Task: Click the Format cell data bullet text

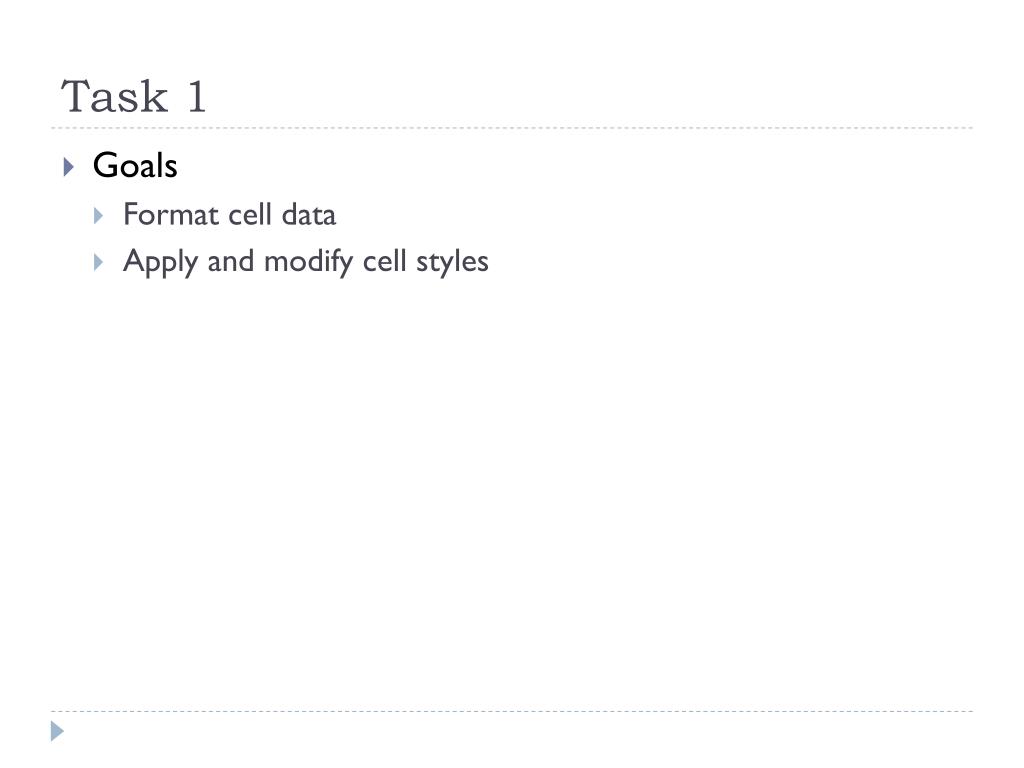Action: click(229, 214)
